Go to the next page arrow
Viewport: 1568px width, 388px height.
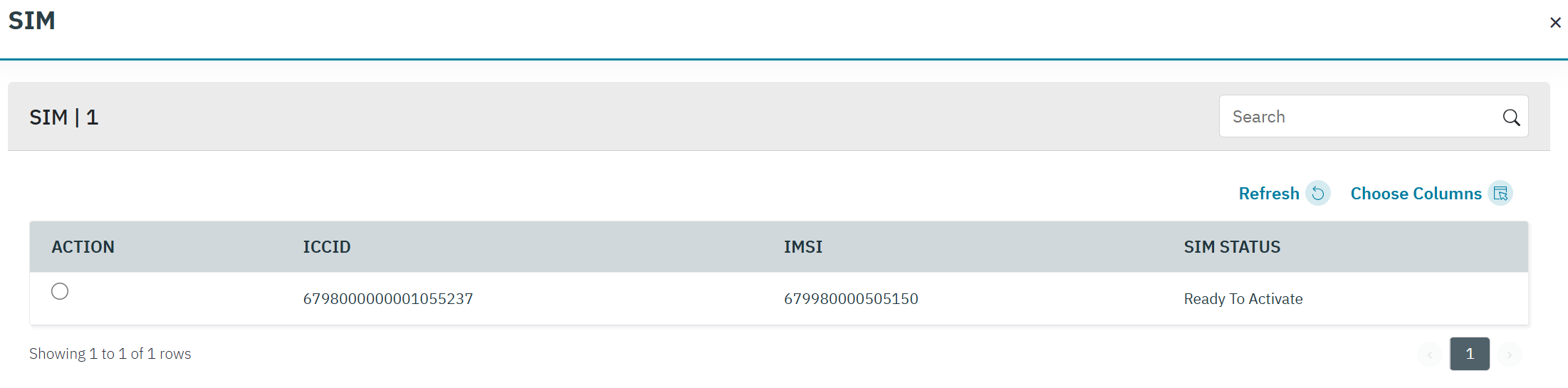1509,355
